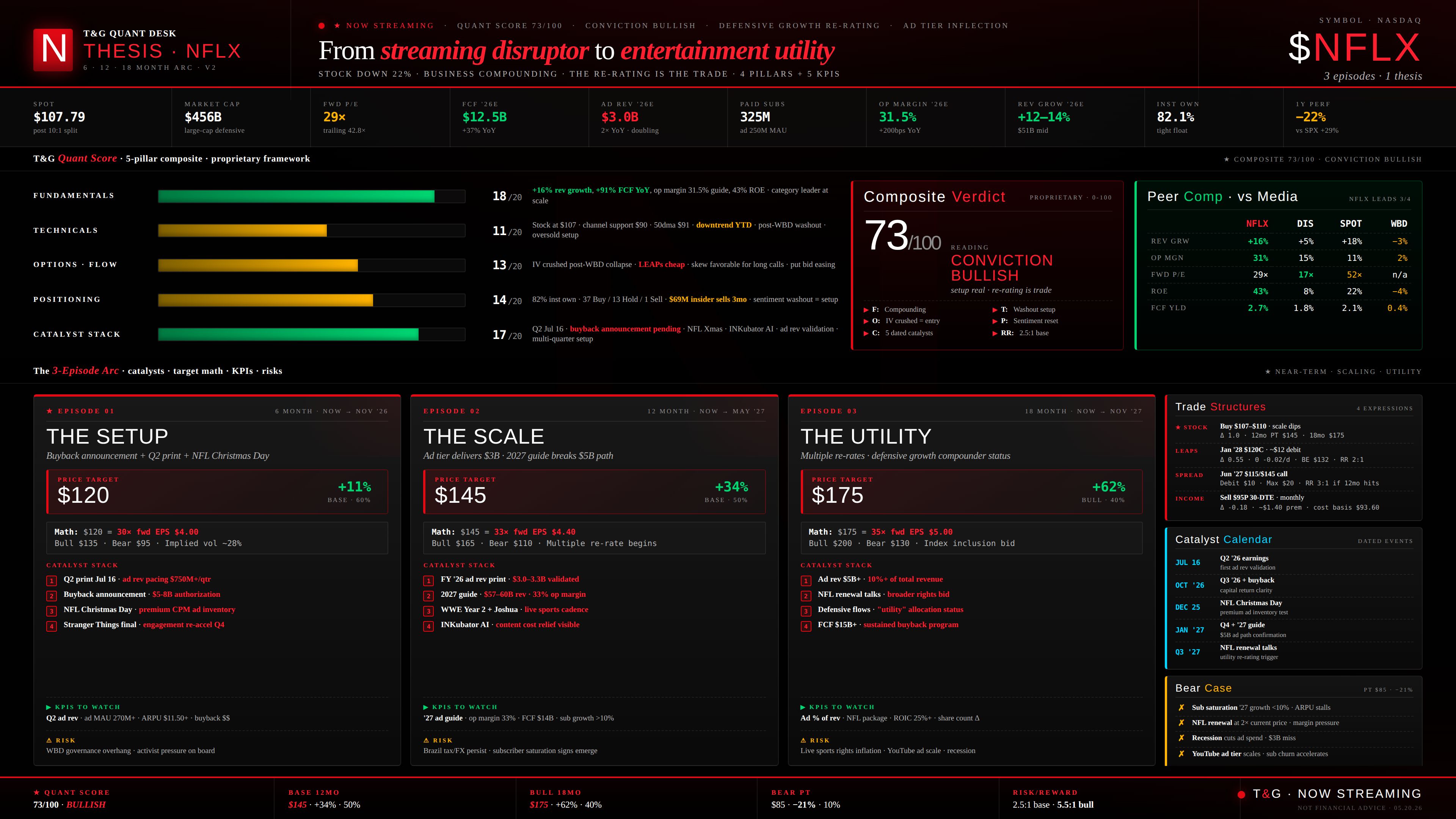Screen dimensions: 1456x819
Task: Click the red dot before NOW STREAMING header
Action: click(322, 25)
